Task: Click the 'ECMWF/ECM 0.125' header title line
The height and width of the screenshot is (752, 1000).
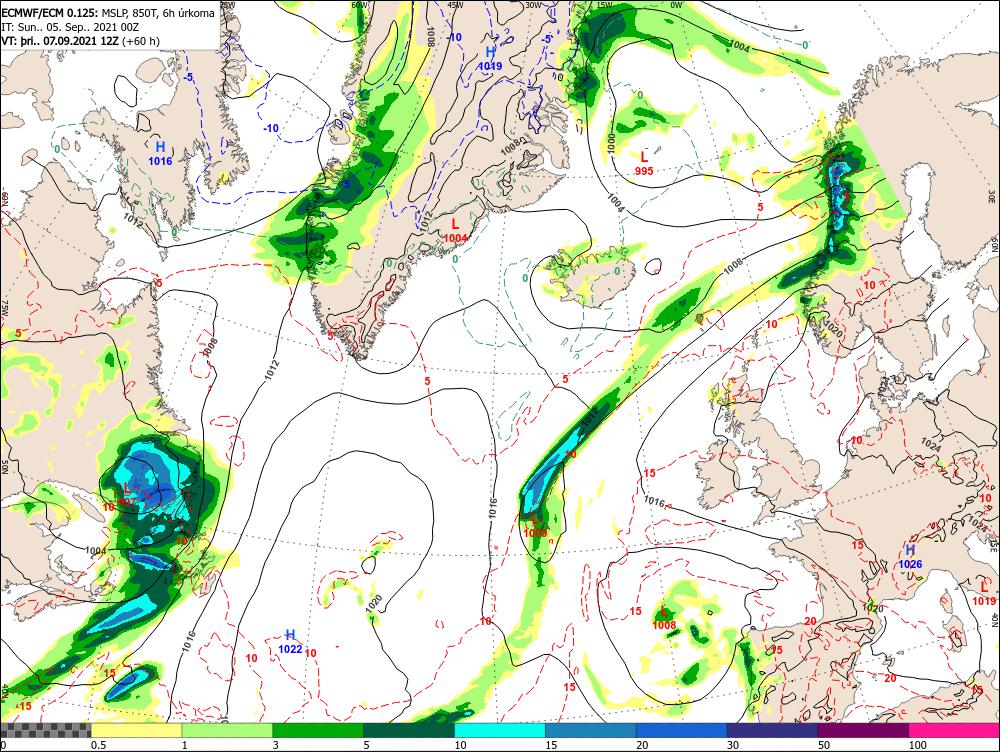Action: [x=108, y=13]
